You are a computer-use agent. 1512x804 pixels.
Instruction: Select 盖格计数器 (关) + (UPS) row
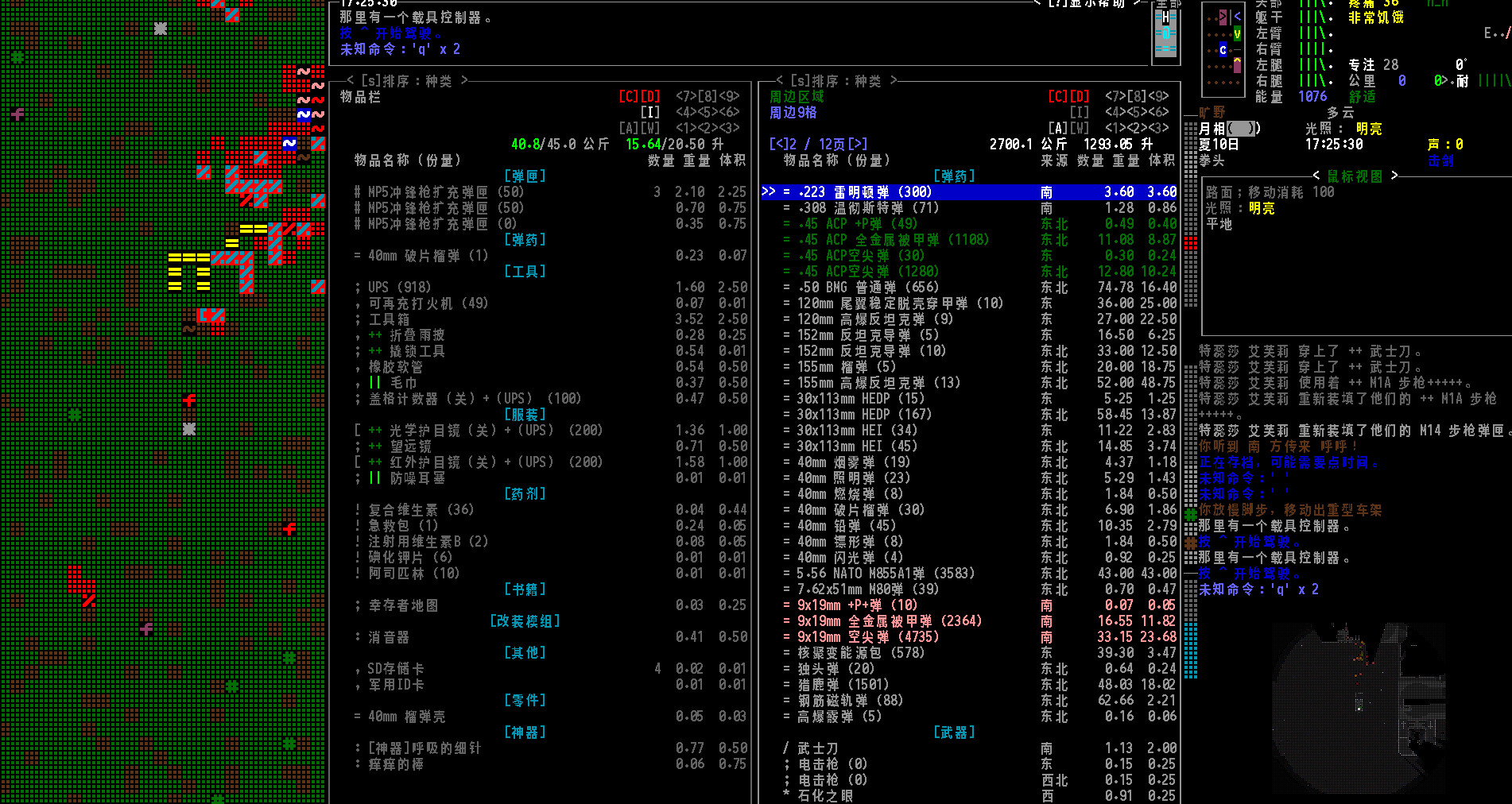tap(549, 399)
